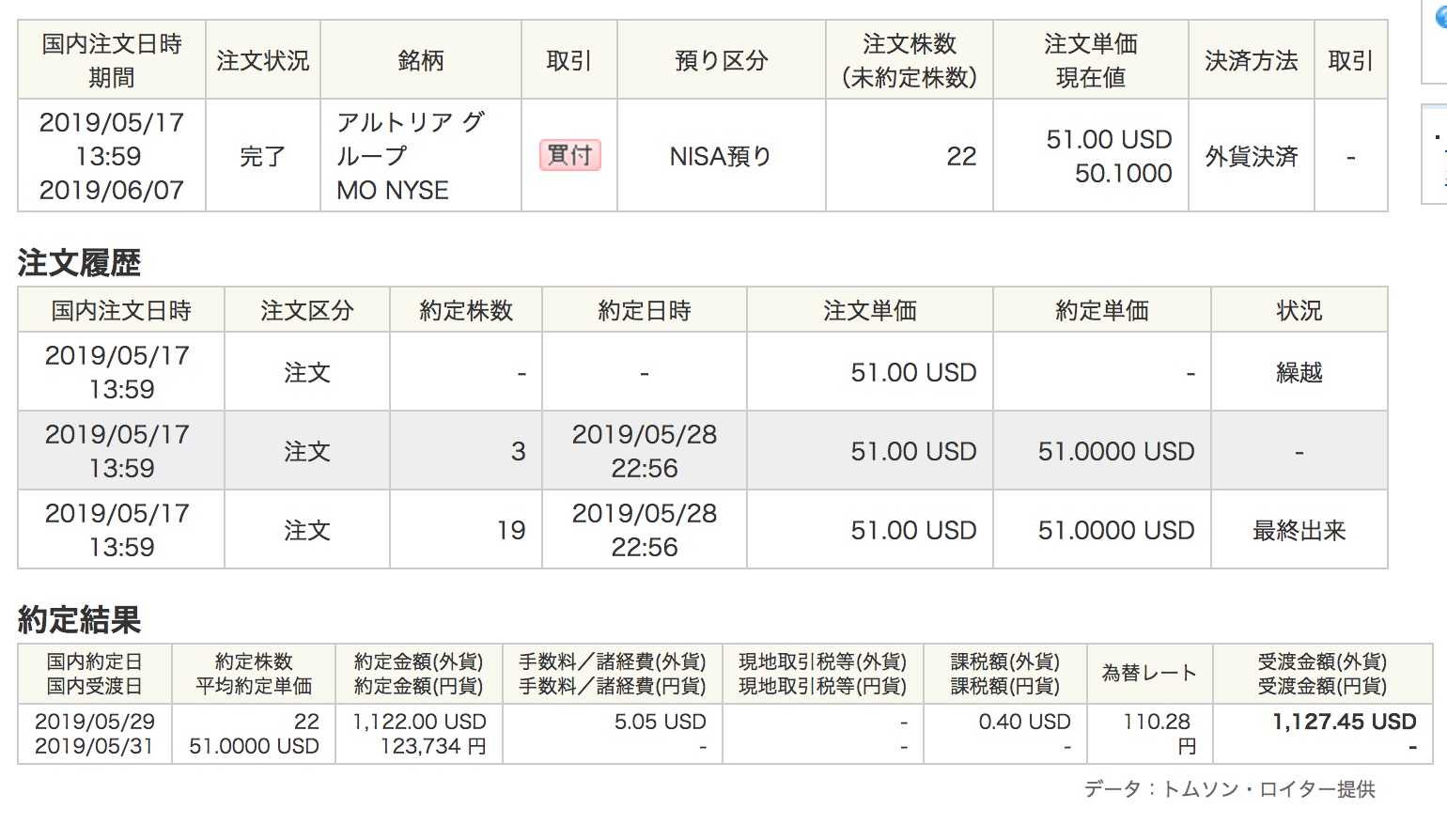Click the 注文単価 現在値 header
The height and width of the screenshot is (840, 1447).
tap(1091, 60)
